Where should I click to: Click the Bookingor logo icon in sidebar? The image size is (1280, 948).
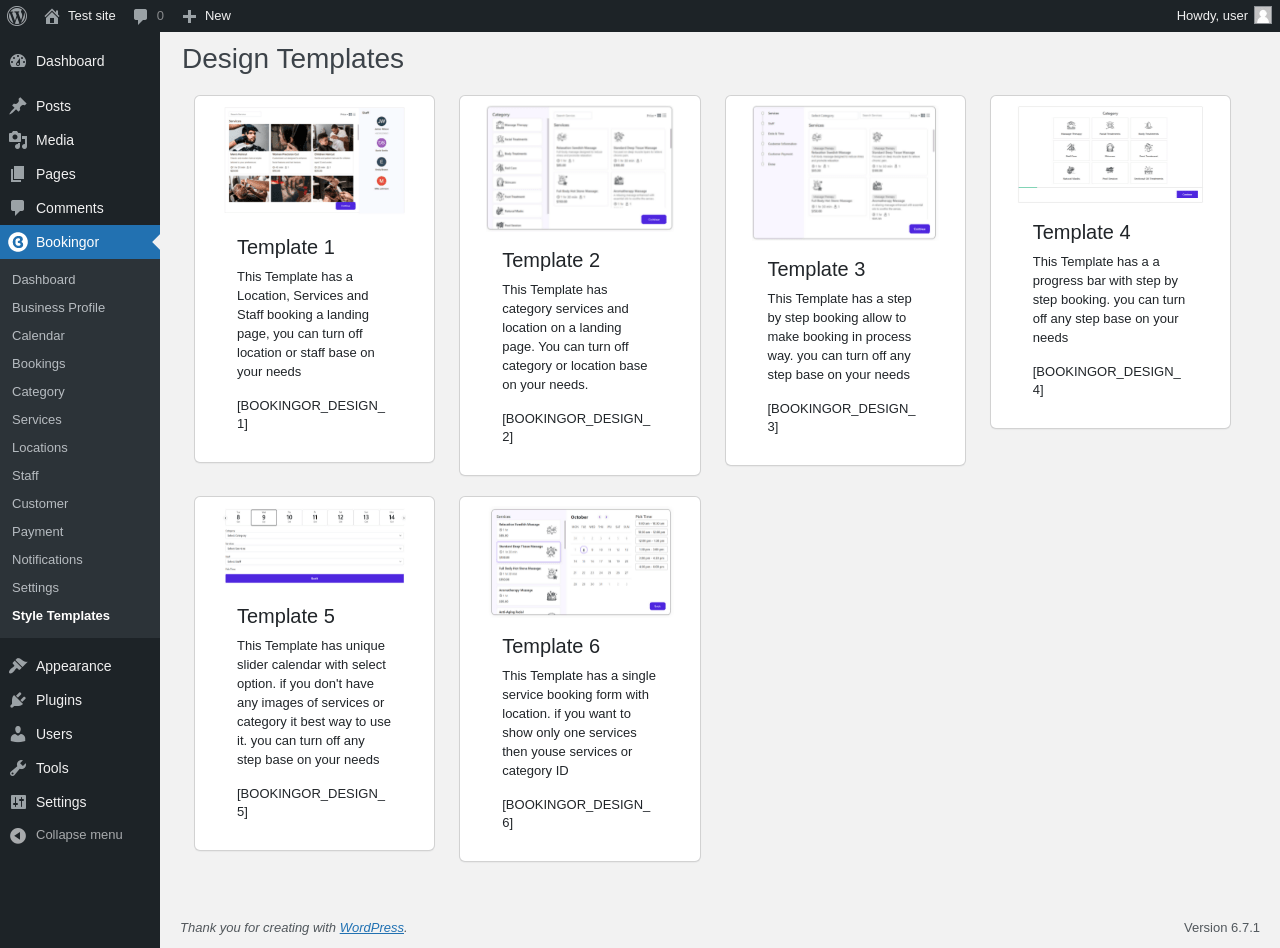click(18, 242)
